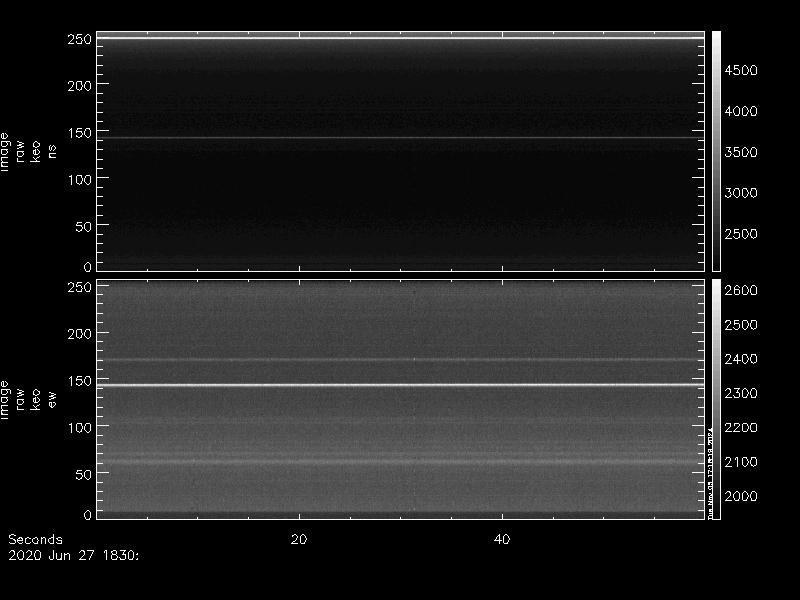
Task: Click the faint horizontal line in the ns keogram
Action: (x=400, y=138)
